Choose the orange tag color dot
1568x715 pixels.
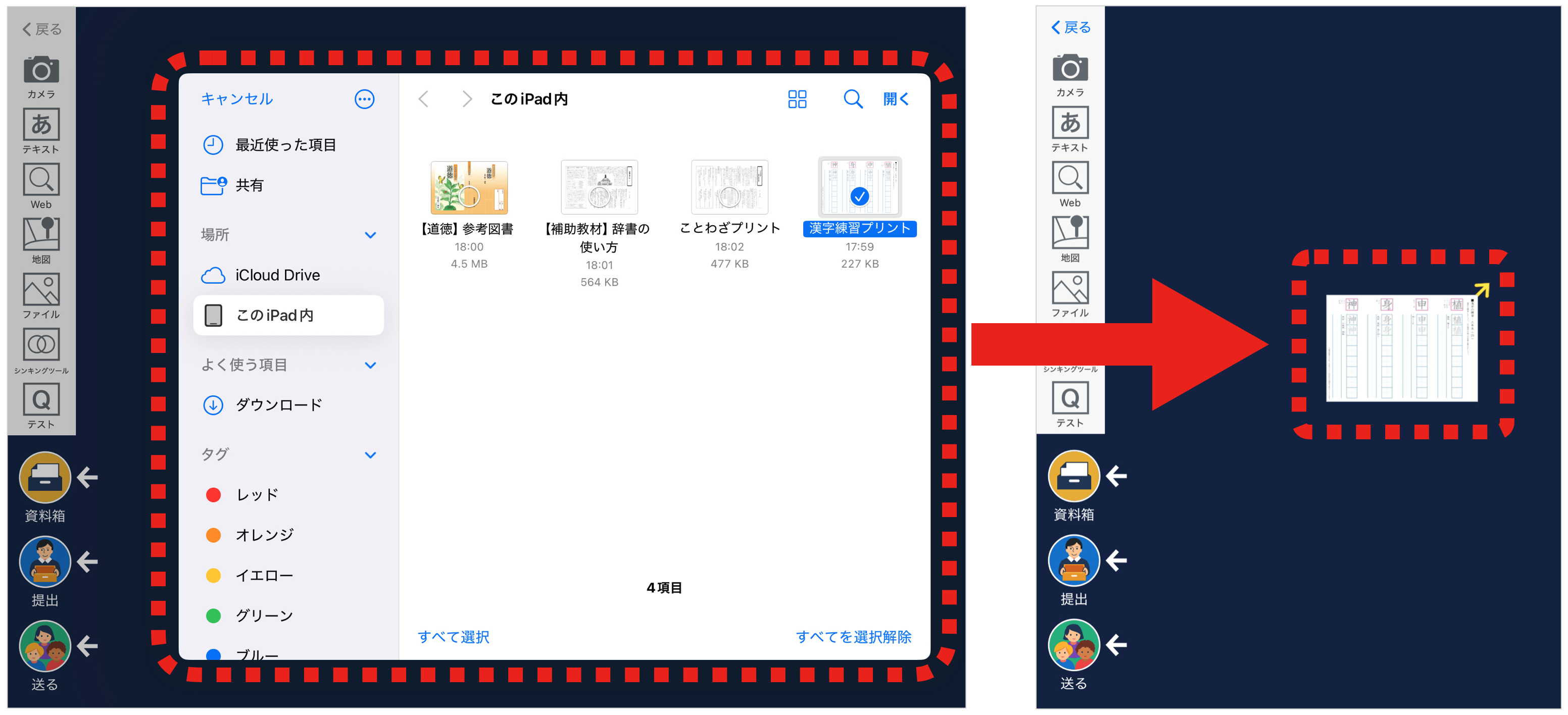coord(213,535)
